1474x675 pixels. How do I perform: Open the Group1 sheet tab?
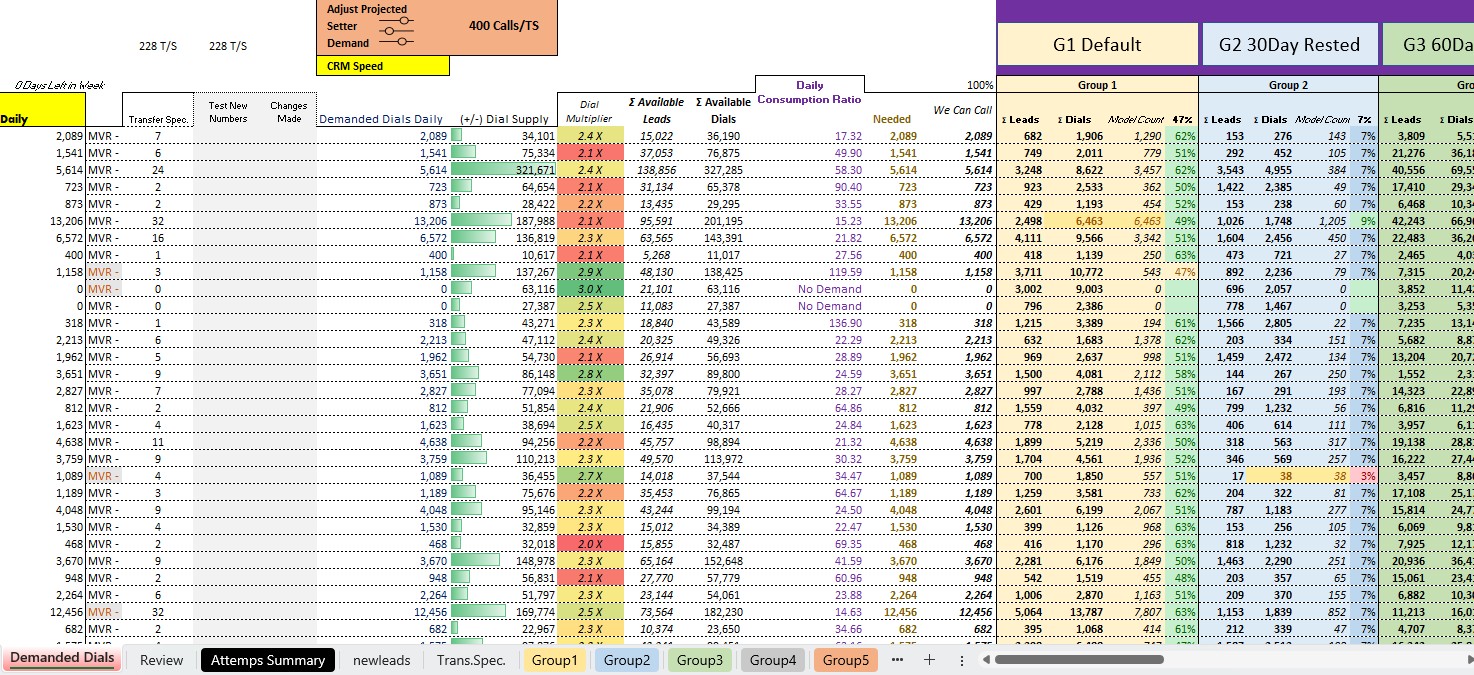point(555,660)
